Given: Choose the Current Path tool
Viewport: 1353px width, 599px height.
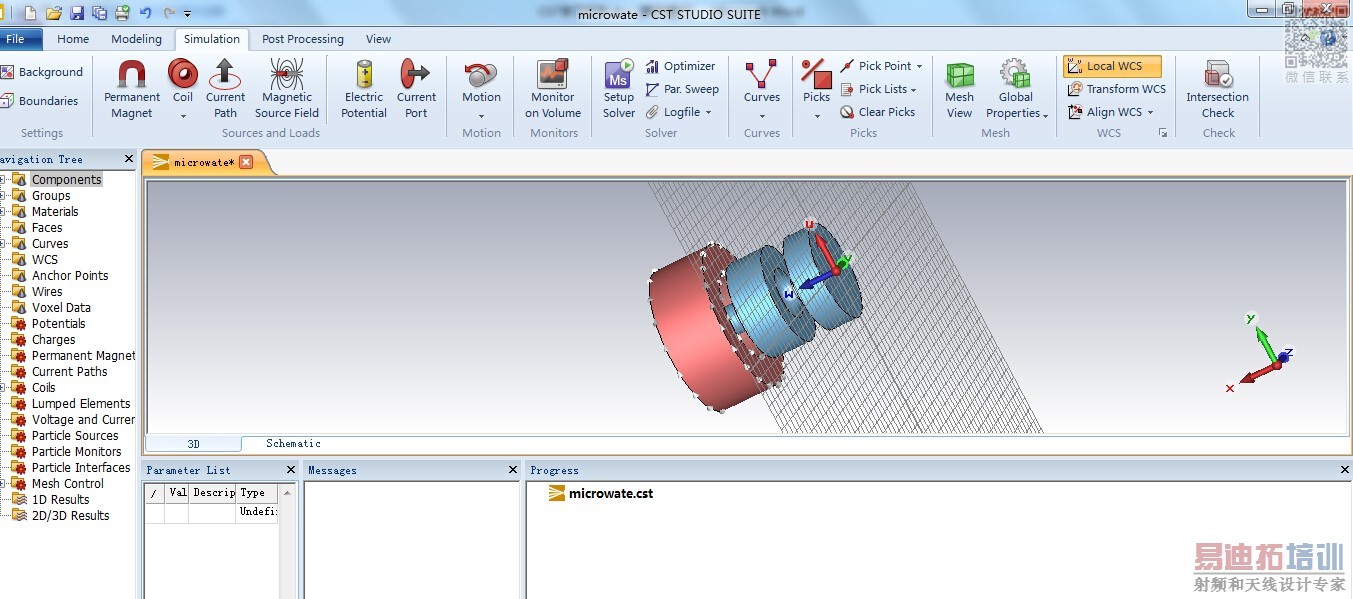Looking at the screenshot, I should pos(225,89).
